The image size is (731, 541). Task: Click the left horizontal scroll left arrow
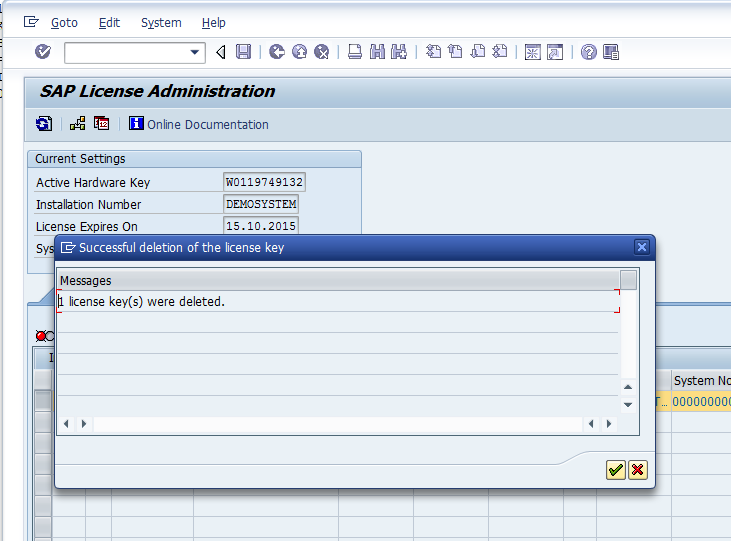click(66, 423)
